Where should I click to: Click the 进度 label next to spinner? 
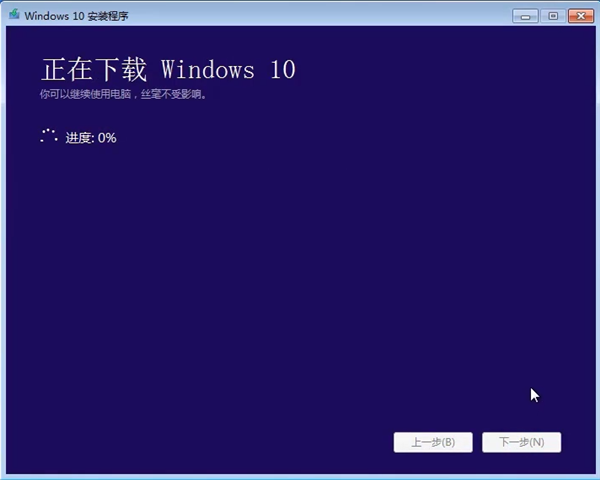point(78,138)
